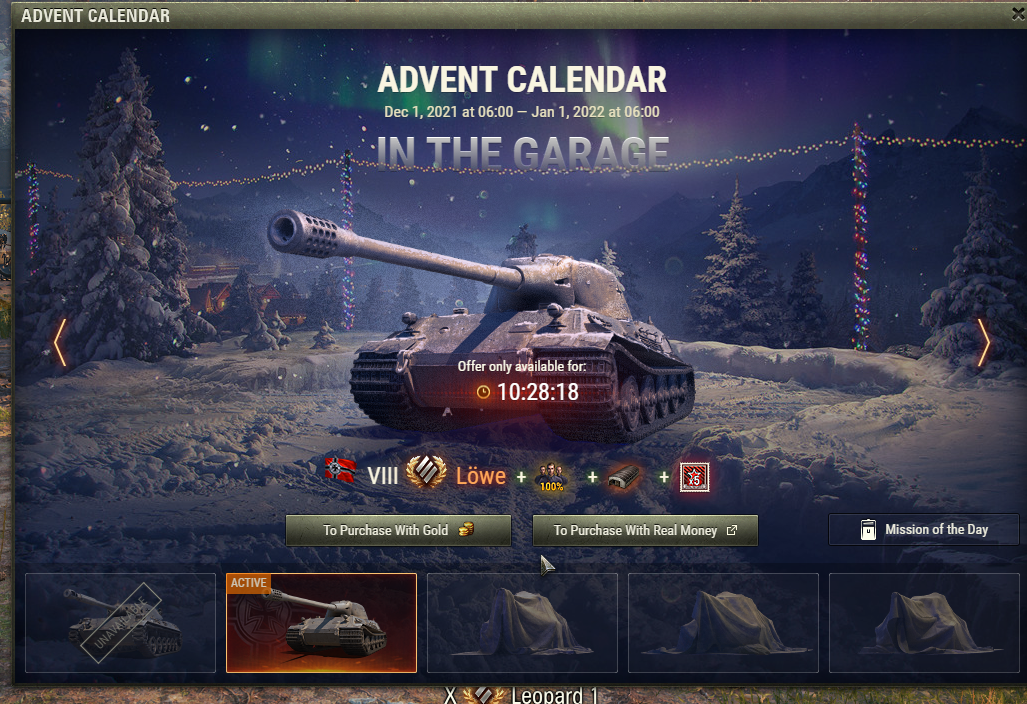The image size is (1027, 704).
Task: Click the x5 XP mission reward icon
Action: coord(694,477)
